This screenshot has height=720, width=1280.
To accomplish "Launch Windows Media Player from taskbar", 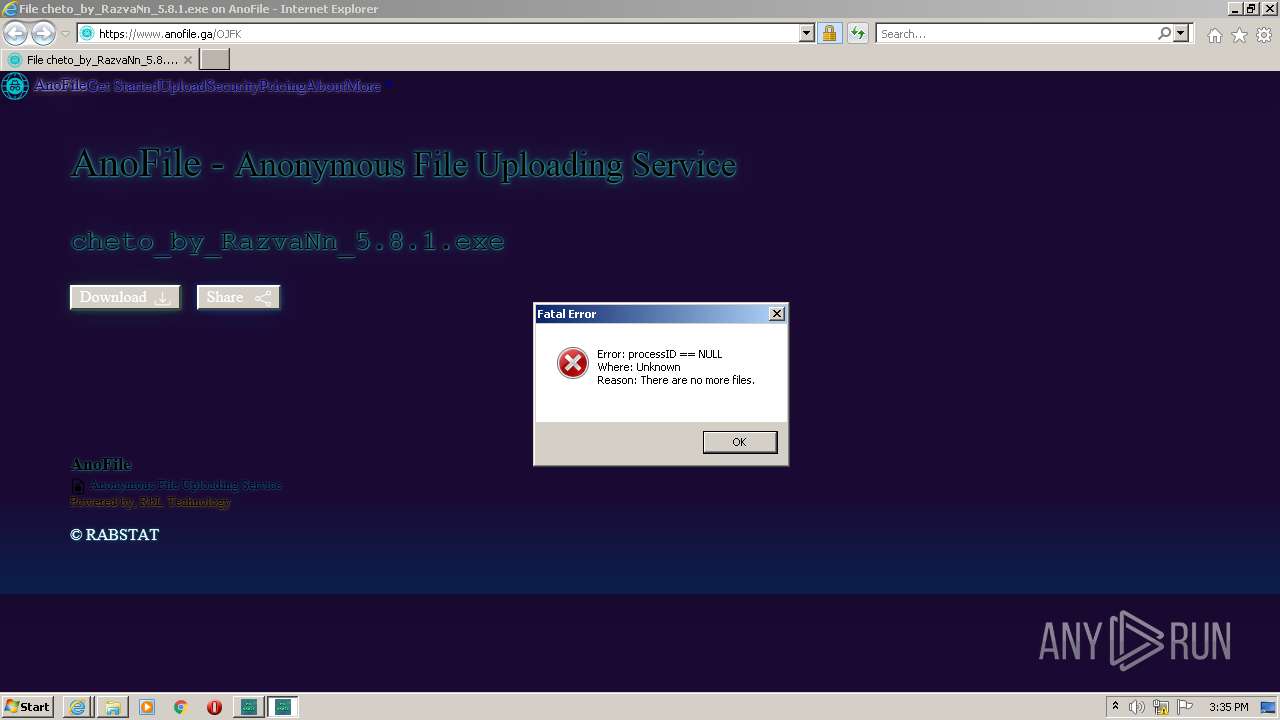I will pos(147,707).
